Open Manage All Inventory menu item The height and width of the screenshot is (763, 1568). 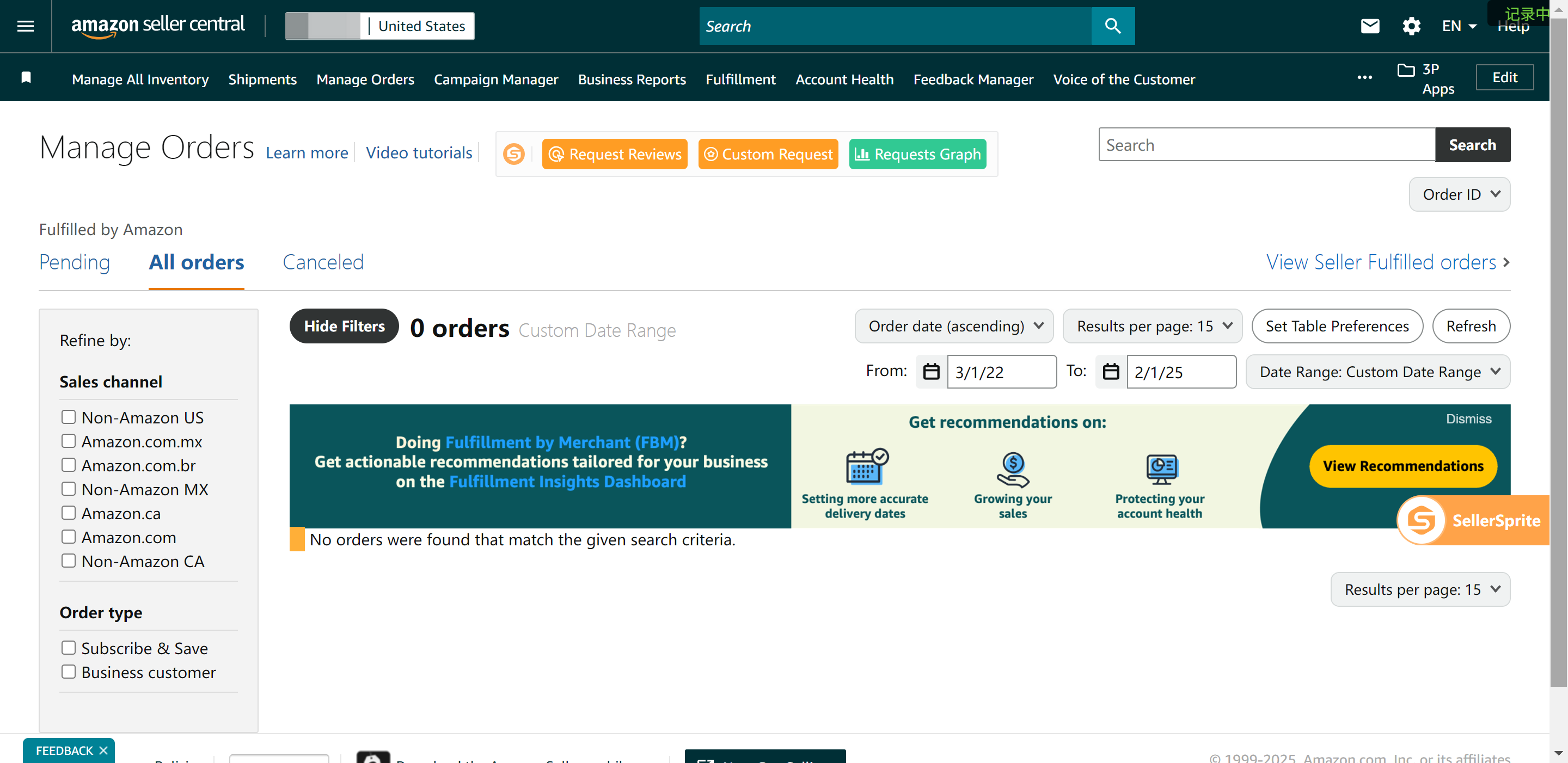point(140,79)
